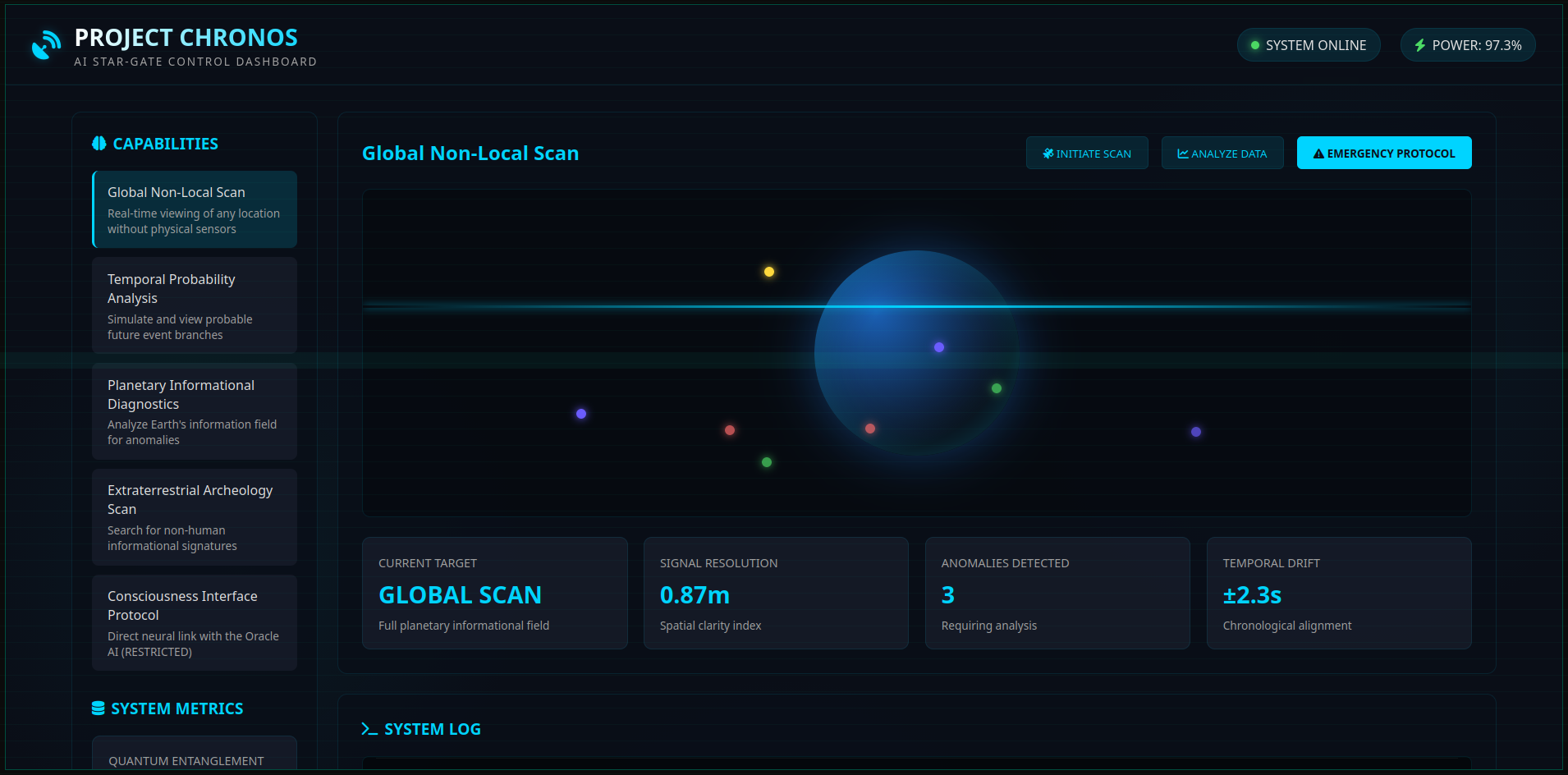
Task: Click the terminal prompt icon beside System Log
Action: (368, 728)
